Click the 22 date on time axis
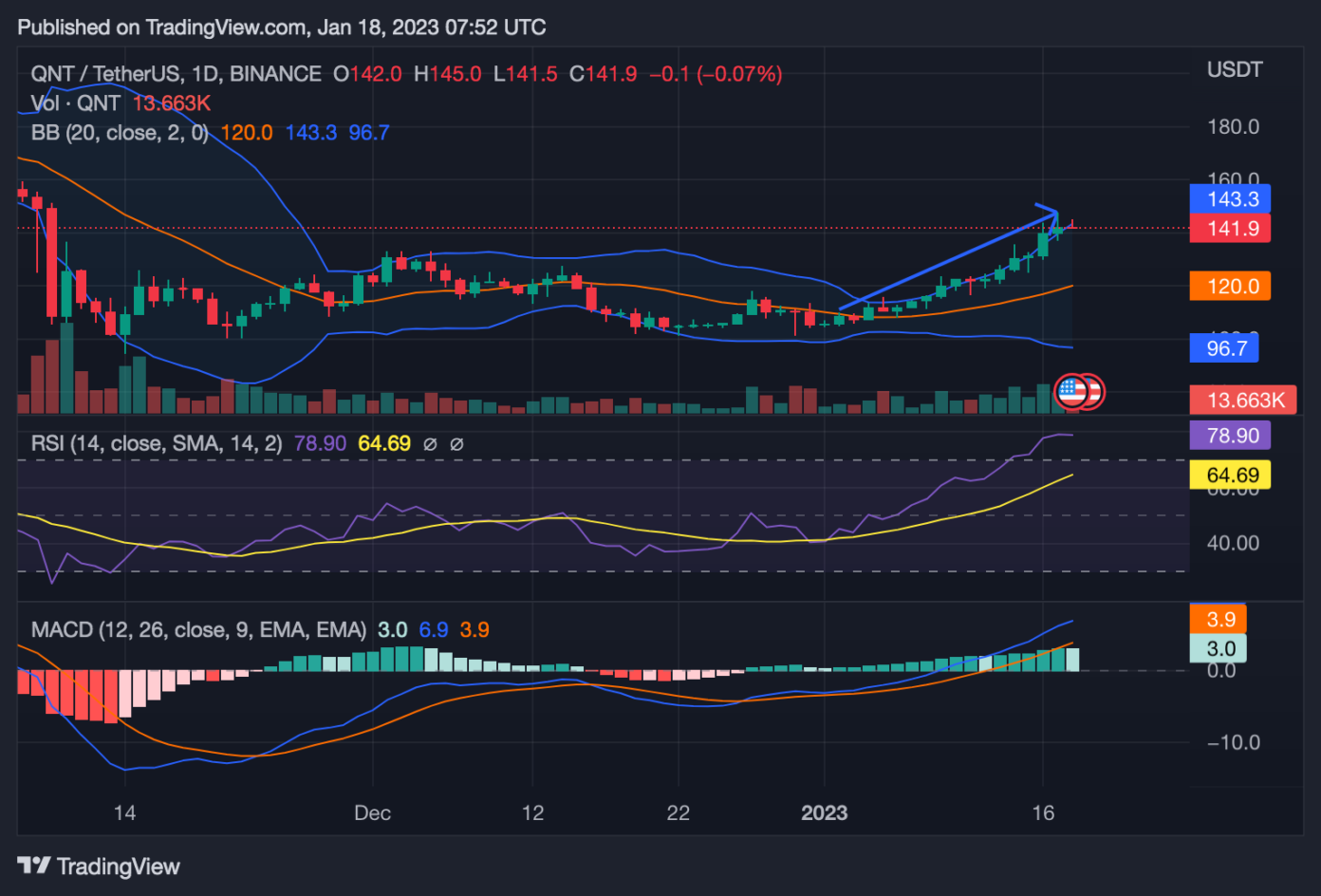Image resolution: width=1321 pixels, height=896 pixels. pos(678,813)
